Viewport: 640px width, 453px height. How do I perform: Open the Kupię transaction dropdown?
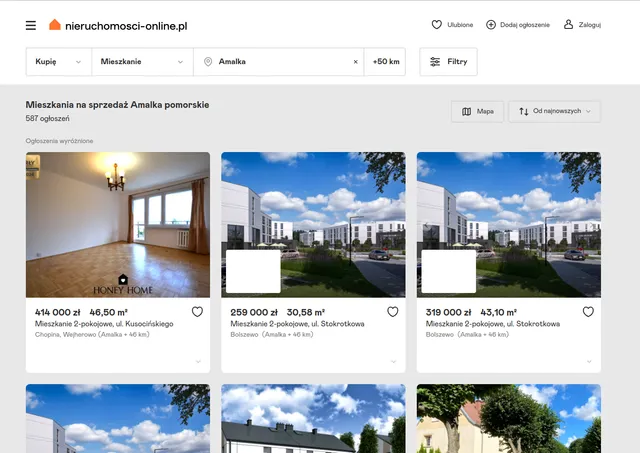pos(58,62)
